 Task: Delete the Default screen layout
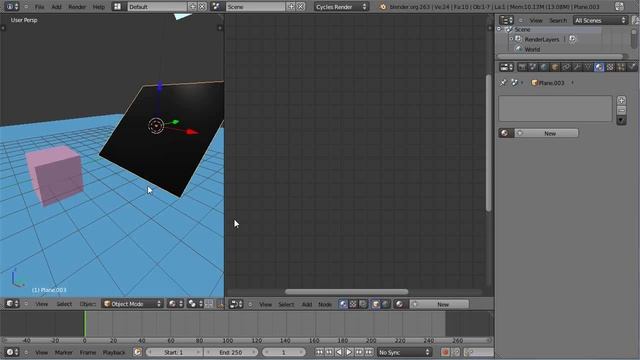click(202, 7)
